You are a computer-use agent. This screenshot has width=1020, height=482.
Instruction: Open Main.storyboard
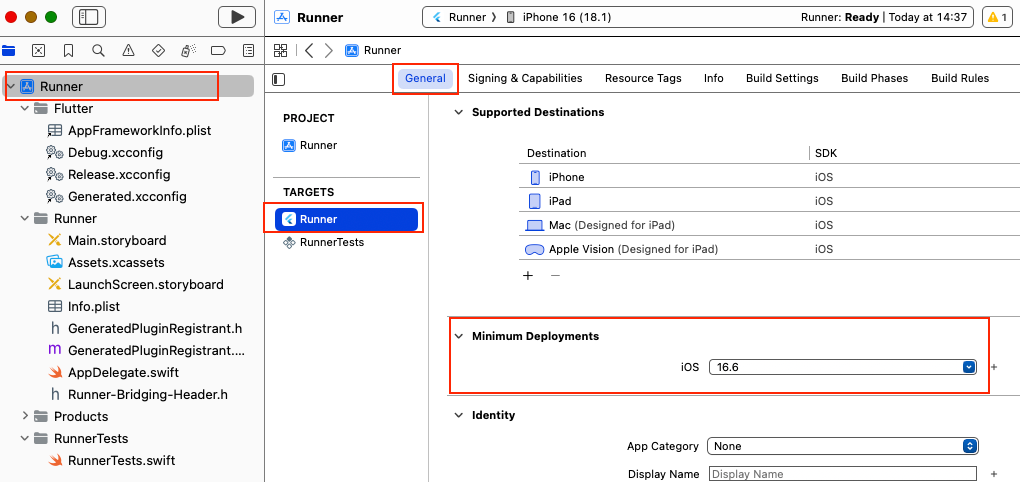[x=107, y=241]
